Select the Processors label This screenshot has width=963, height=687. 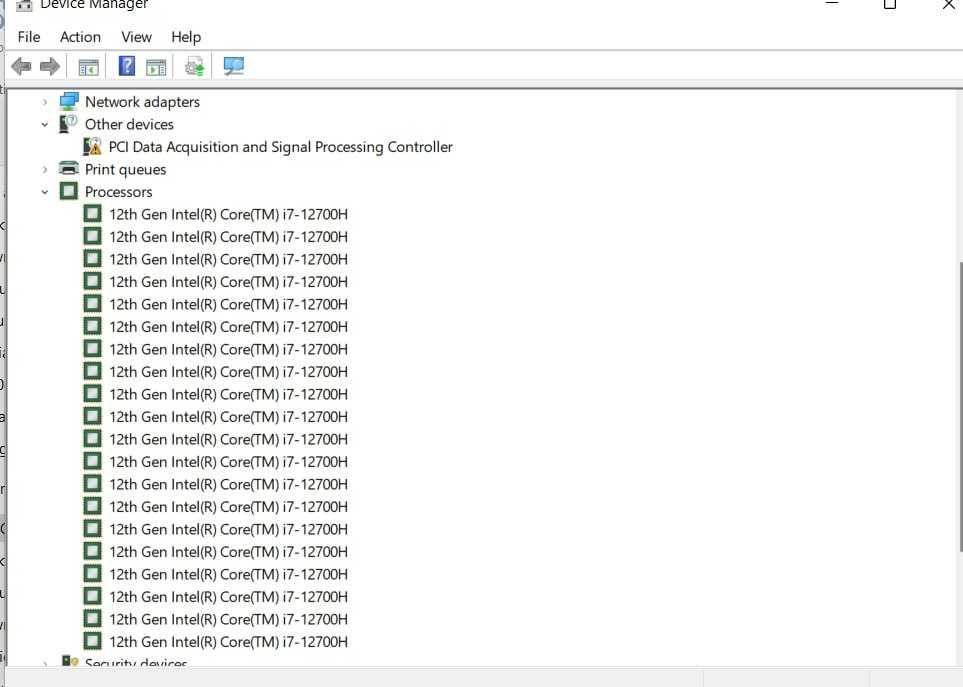(119, 192)
